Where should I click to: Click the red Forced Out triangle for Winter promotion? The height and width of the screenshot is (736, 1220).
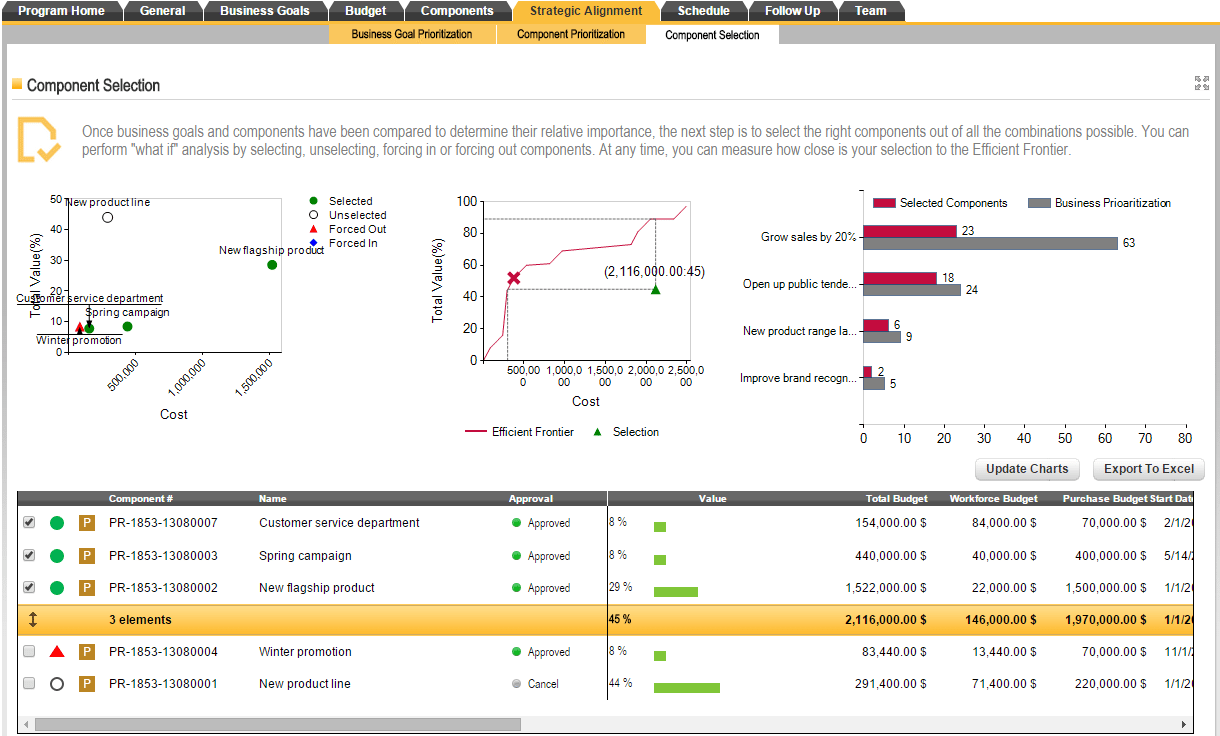(57, 651)
